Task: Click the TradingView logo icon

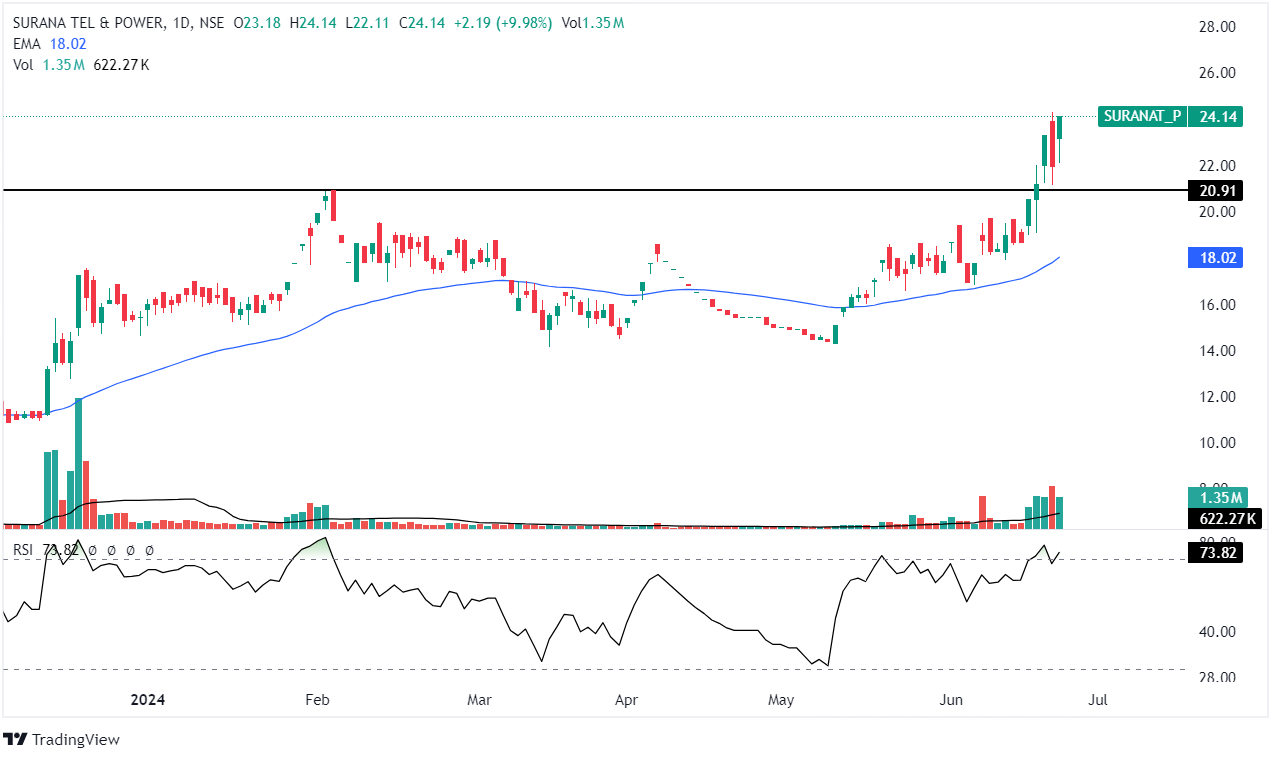Action: pos(15,739)
